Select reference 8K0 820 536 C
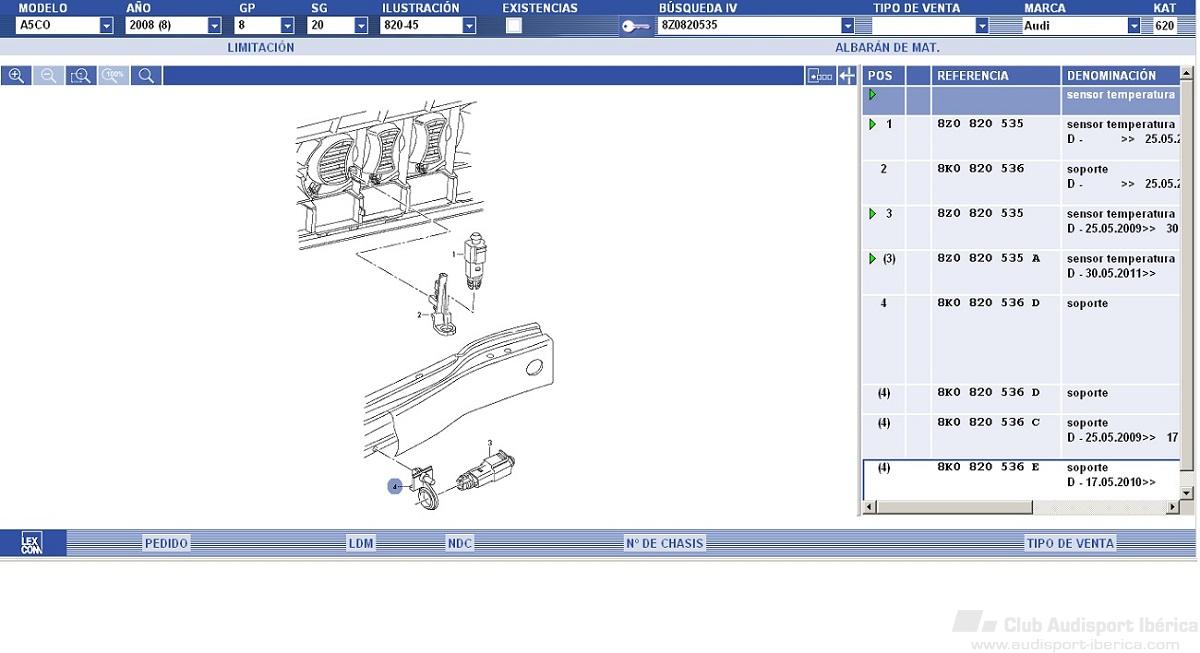The height and width of the screenshot is (653, 1200). [x=989, y=422]
